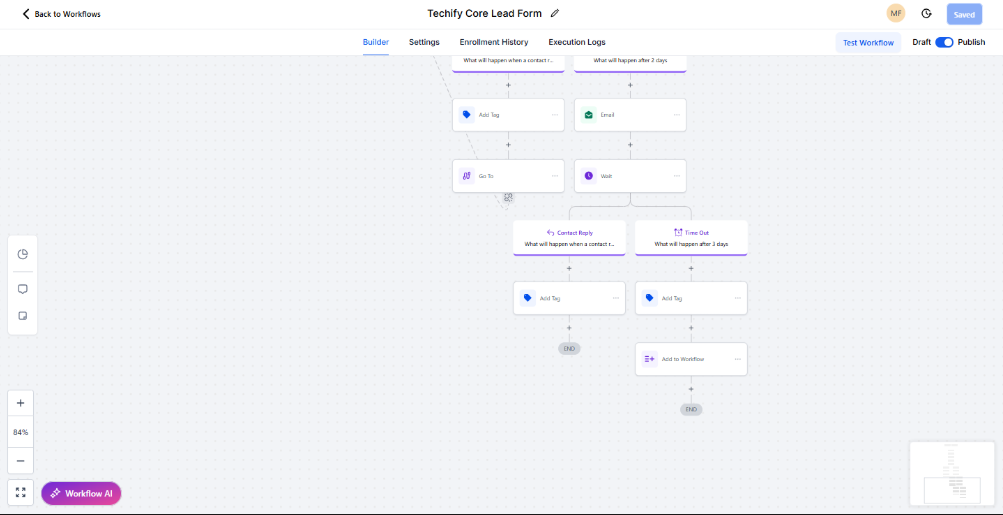Click the Saved button
The image size is (1003, 515).
(x=964, y=14)
